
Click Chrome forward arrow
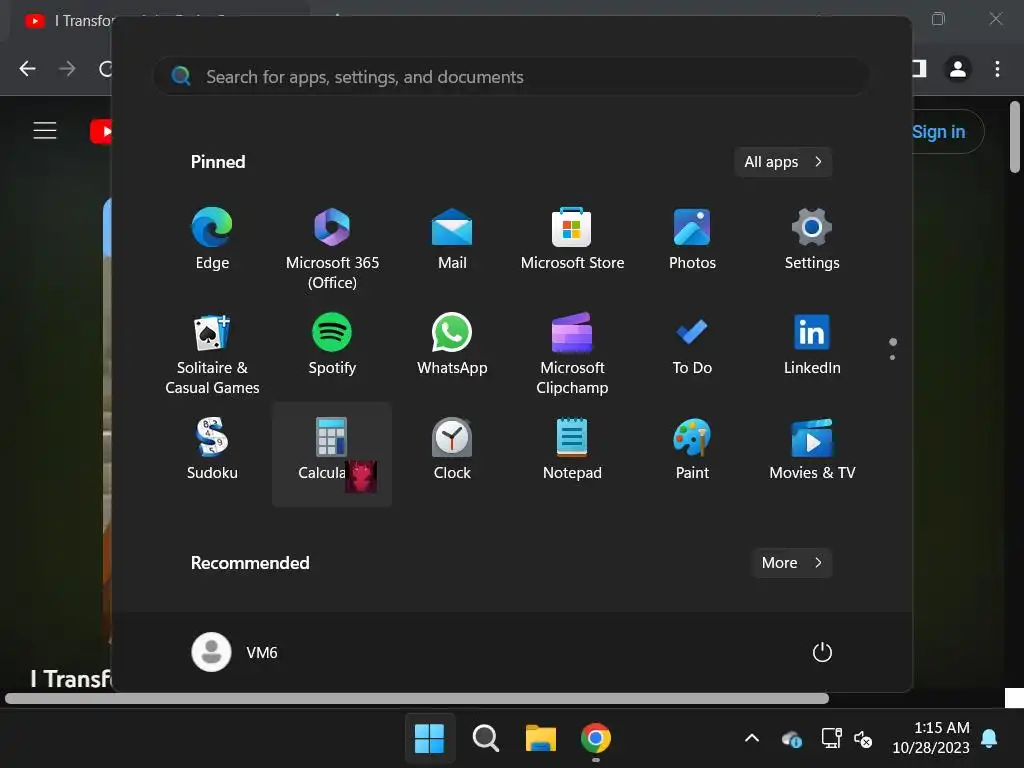click(x=67, y=69)
